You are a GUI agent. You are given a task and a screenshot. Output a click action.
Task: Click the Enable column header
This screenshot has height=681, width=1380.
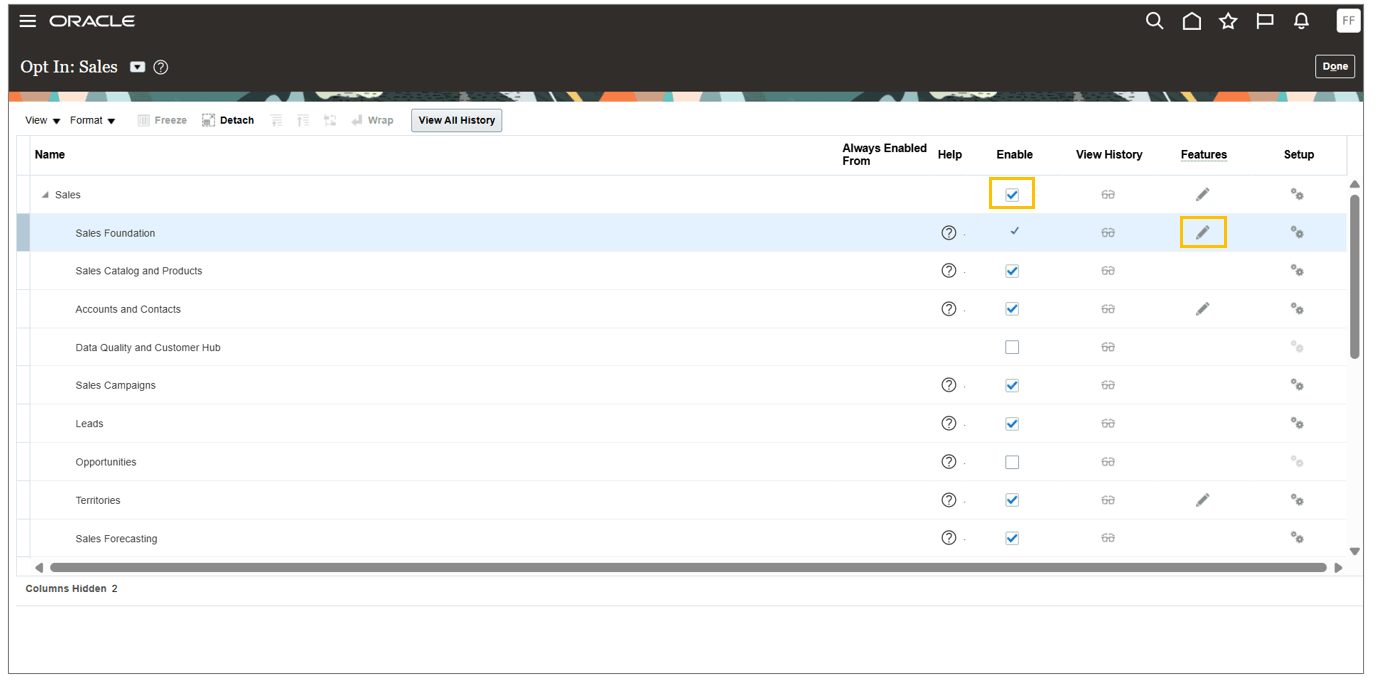click(1014, 154)
